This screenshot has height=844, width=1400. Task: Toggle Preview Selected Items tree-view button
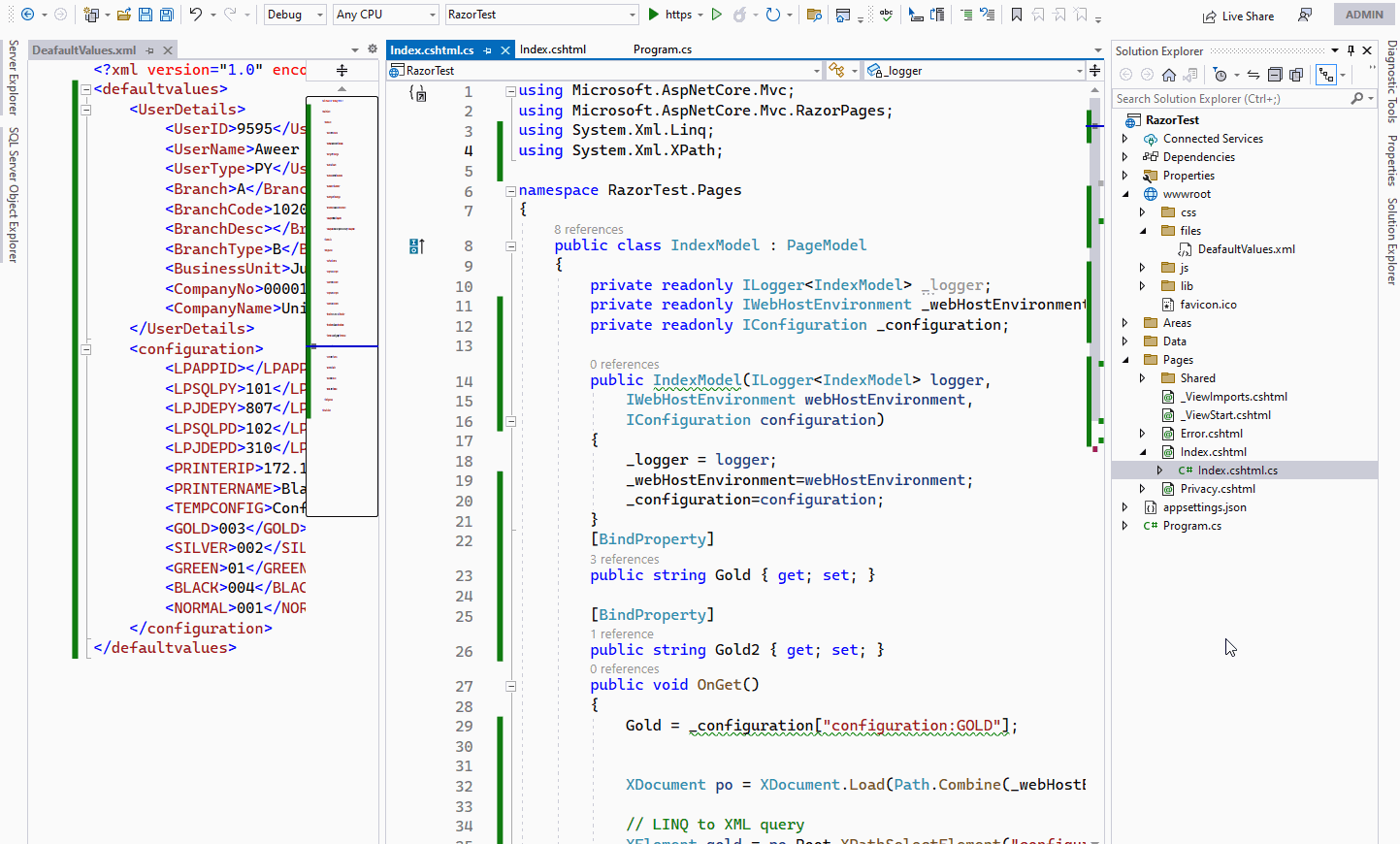(x=1326, y=75)
